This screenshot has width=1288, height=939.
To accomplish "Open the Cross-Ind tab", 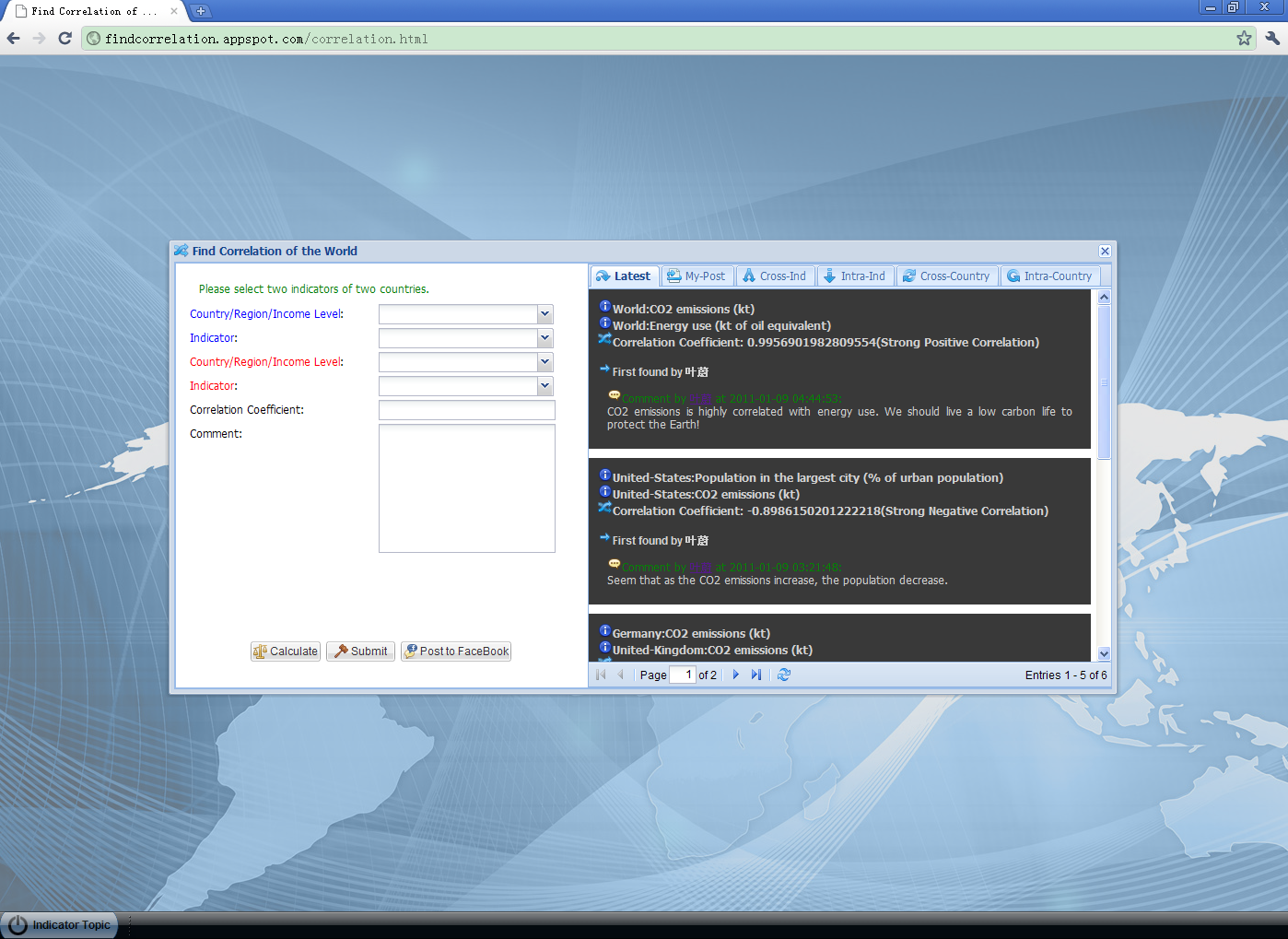I will click(x=775, y=276).
